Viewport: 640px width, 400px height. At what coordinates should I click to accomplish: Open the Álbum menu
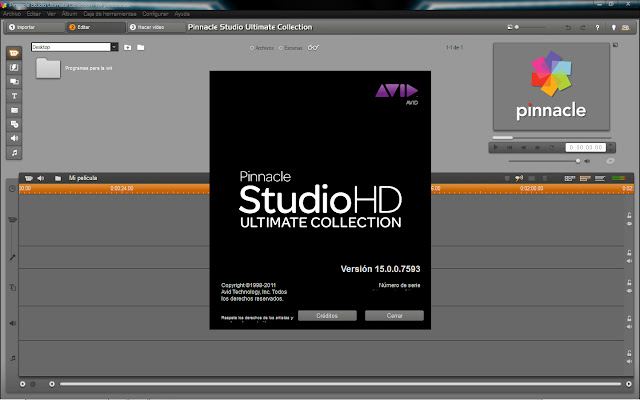coord(69,14)
